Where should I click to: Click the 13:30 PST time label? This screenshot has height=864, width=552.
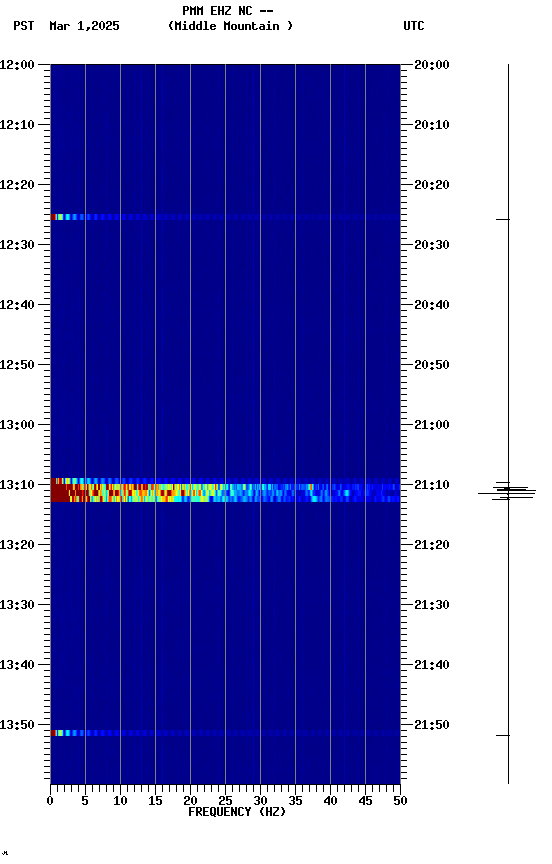(17, 605)
